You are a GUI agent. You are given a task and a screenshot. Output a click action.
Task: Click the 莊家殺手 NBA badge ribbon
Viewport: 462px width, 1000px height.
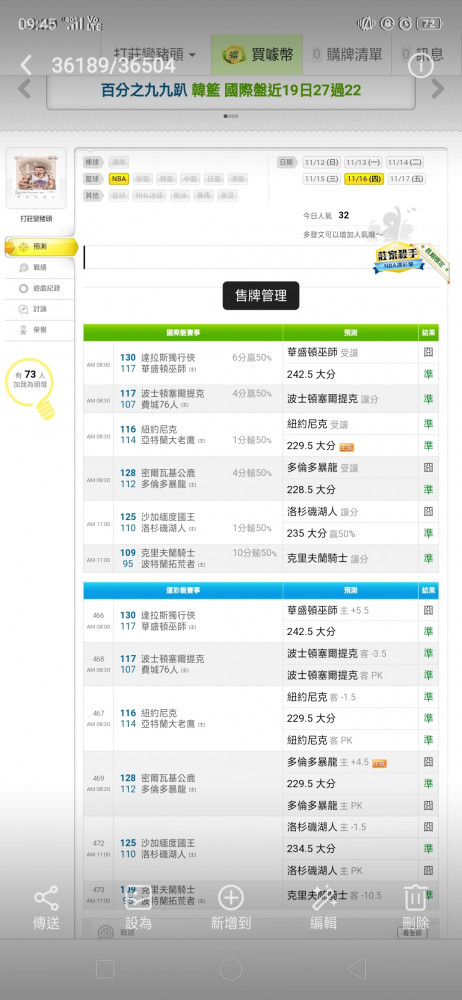pos(400,256)
